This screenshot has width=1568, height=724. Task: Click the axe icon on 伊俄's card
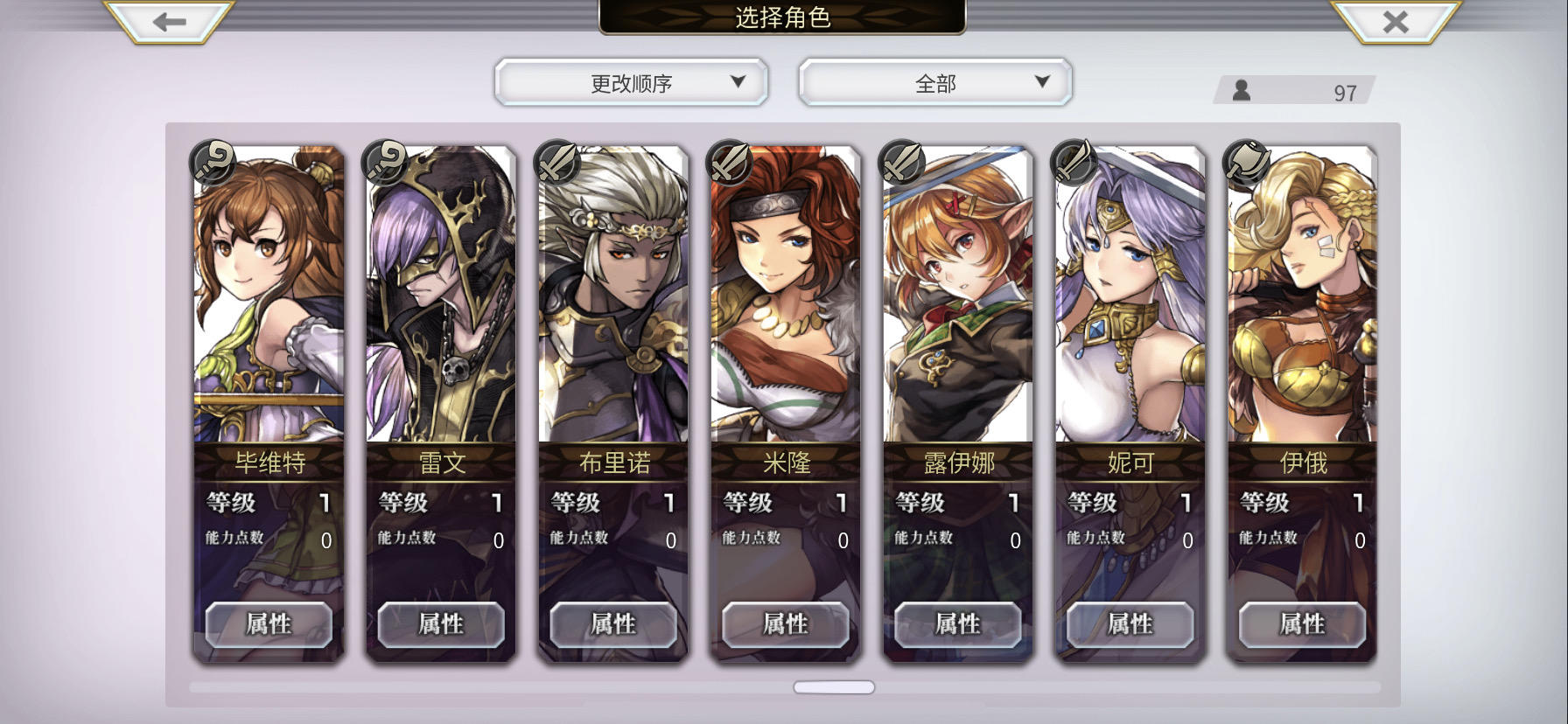point(1247,162)
